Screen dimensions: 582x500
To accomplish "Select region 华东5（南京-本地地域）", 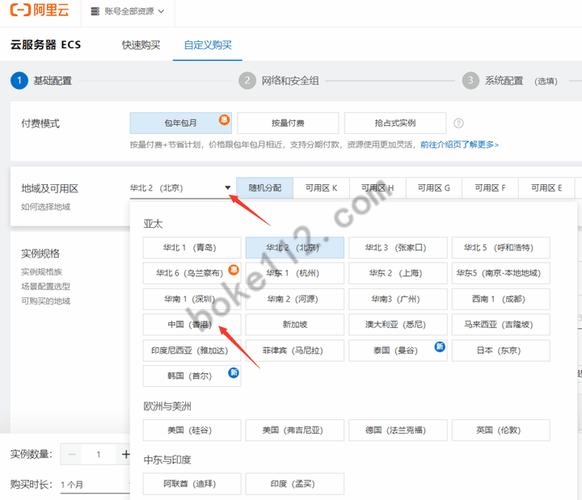I will [x=501, y=273].
